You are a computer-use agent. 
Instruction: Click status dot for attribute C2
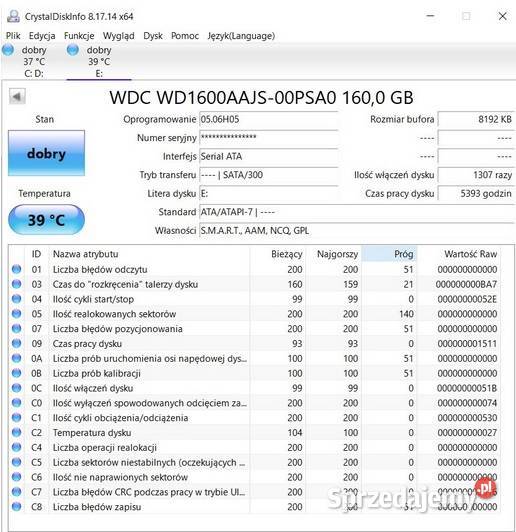click(16, 433)
